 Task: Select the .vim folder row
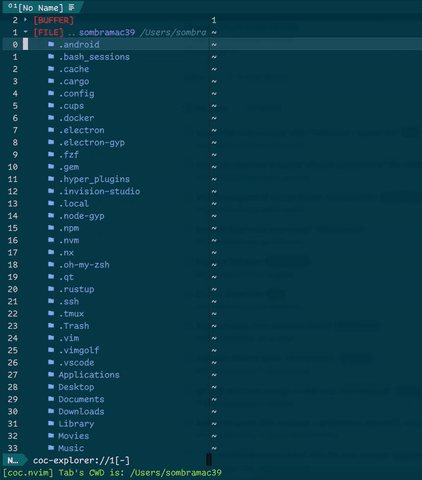pos(105,338)
